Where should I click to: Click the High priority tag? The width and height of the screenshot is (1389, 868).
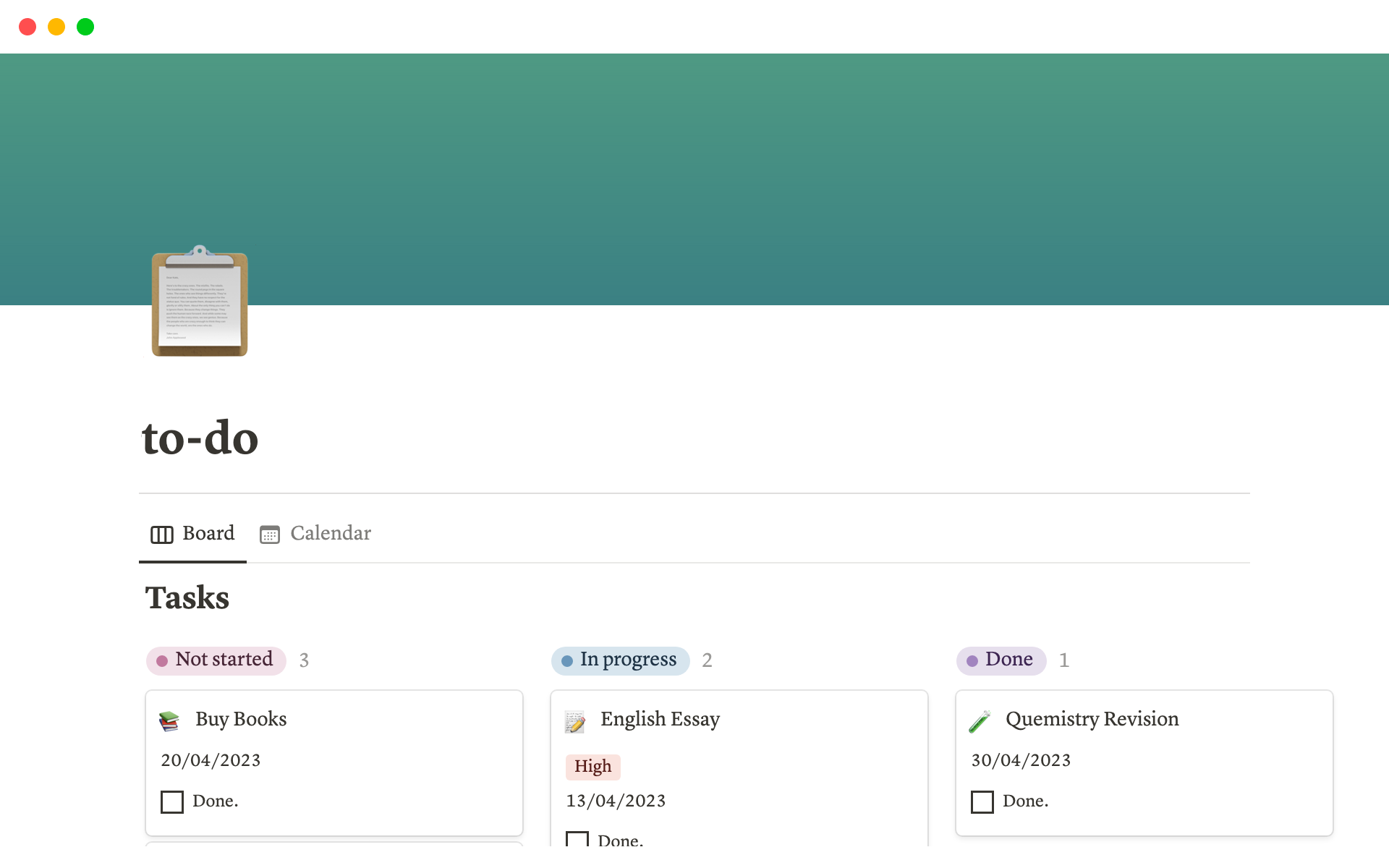tap(592, 767)
